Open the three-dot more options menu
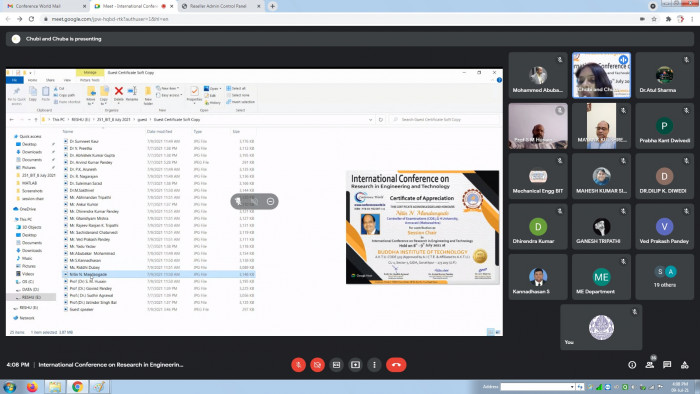Viewport: 700px width, 394px height. pos(374,365)
